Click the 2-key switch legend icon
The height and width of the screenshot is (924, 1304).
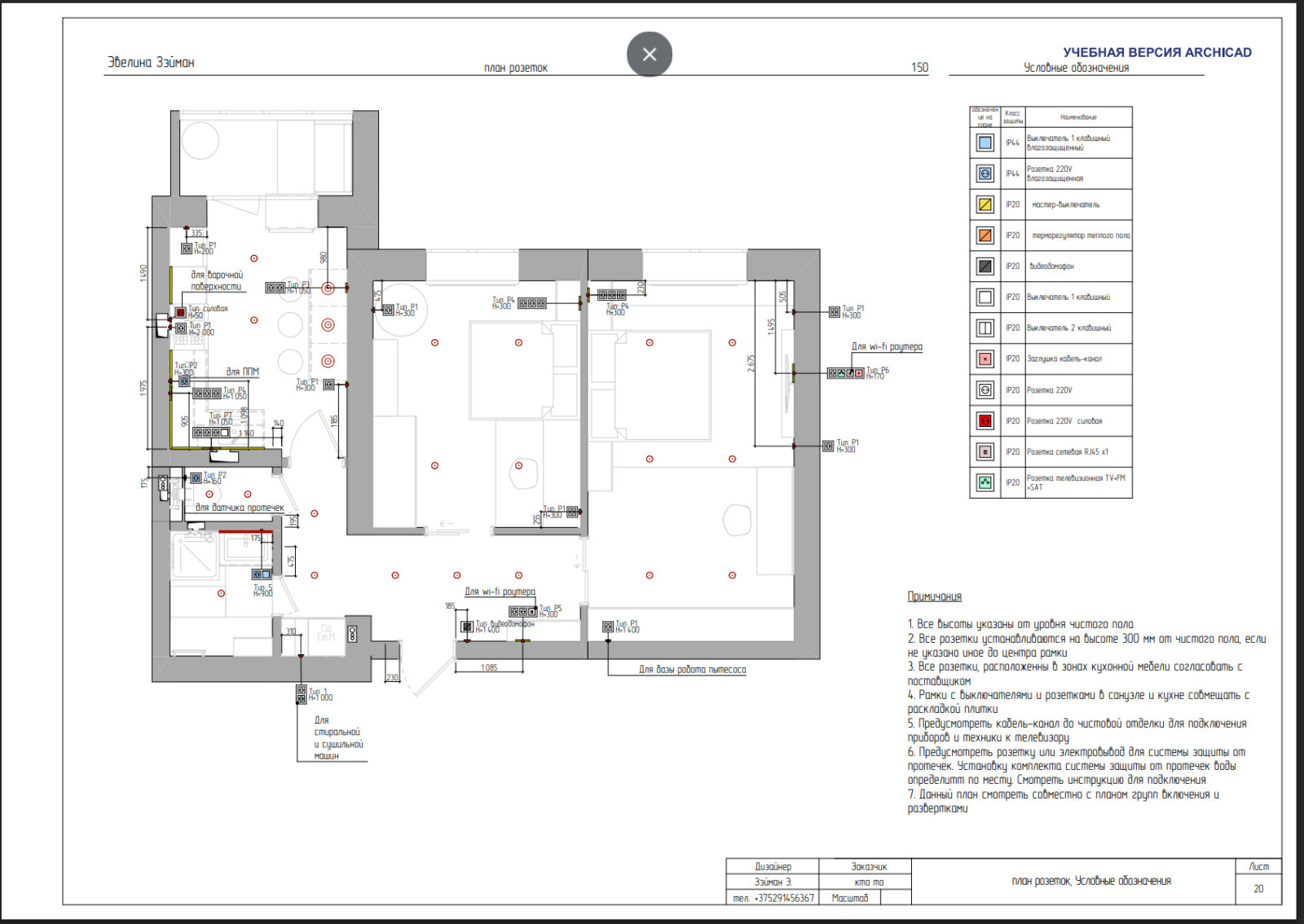click(985, 328)
